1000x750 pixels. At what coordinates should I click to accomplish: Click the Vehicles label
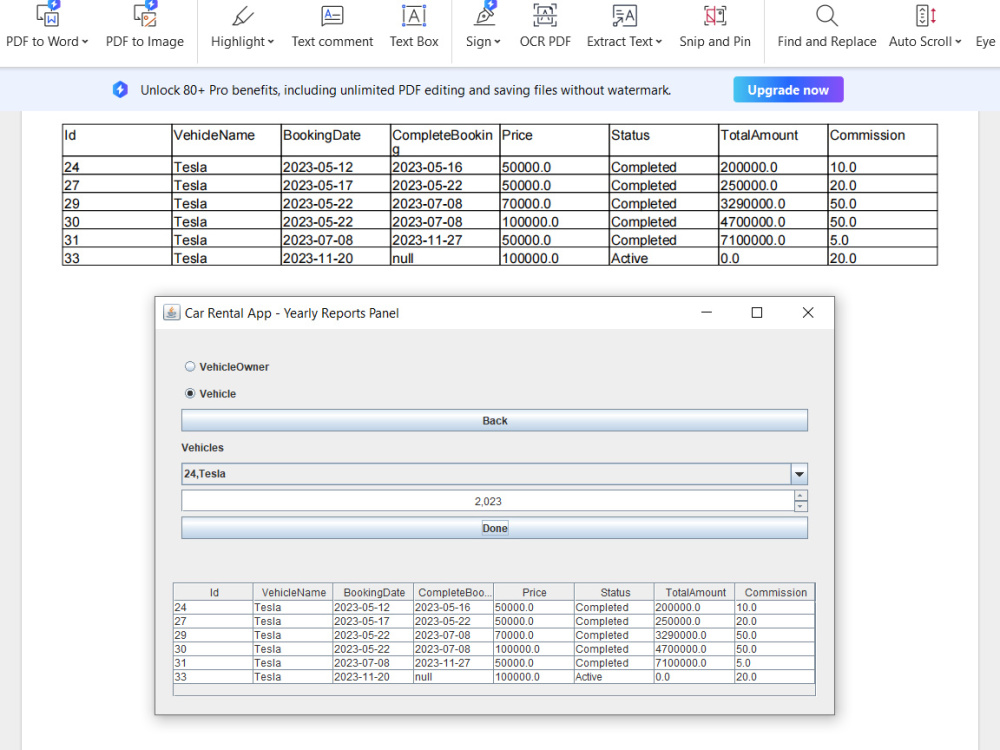(x=202, y=448)
